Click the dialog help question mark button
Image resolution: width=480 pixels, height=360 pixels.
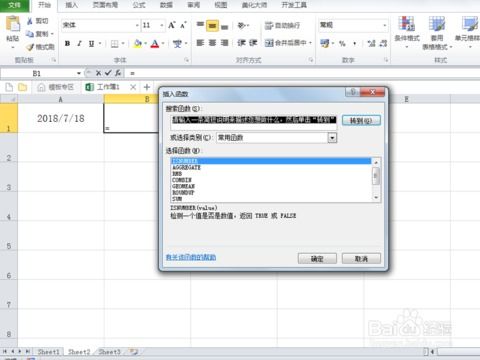(x=353, y=91)
